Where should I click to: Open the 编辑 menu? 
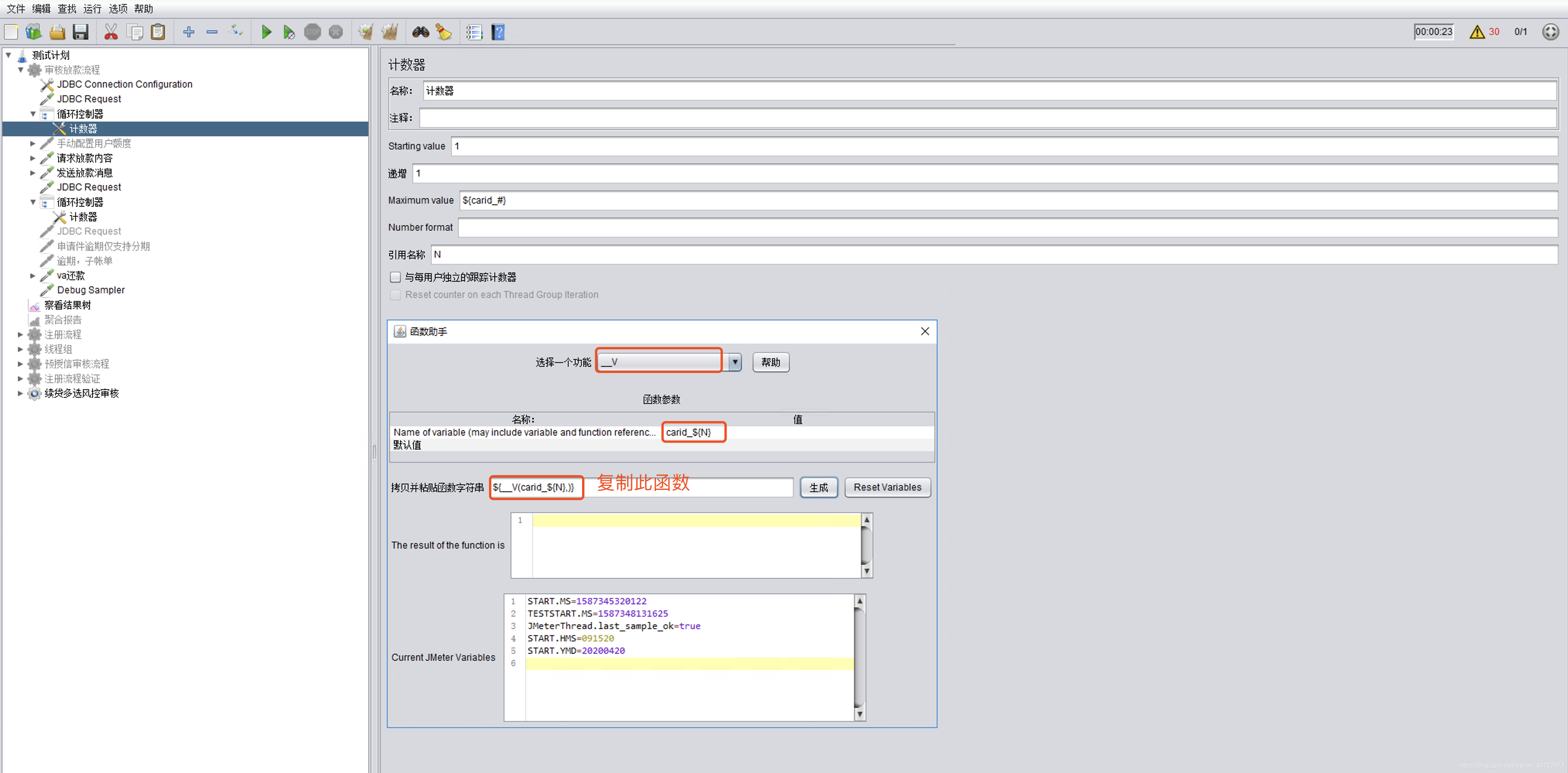[41, 9]
